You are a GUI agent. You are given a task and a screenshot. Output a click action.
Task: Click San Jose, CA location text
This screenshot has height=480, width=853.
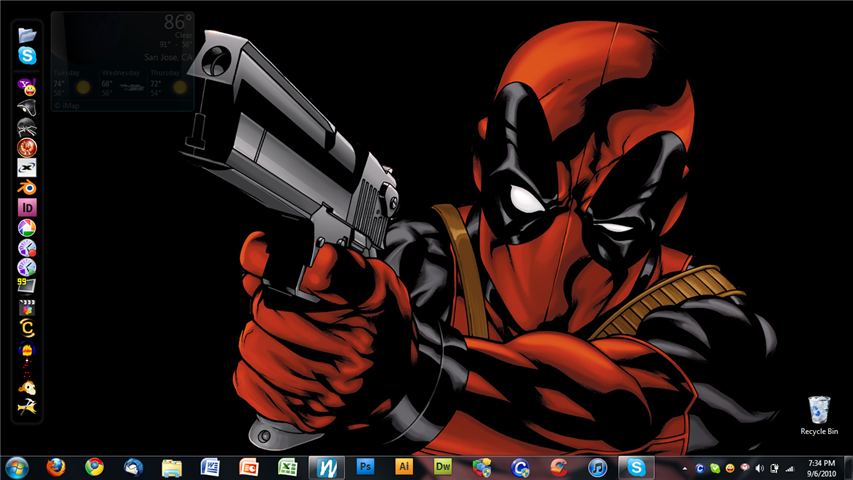(168, 57)
